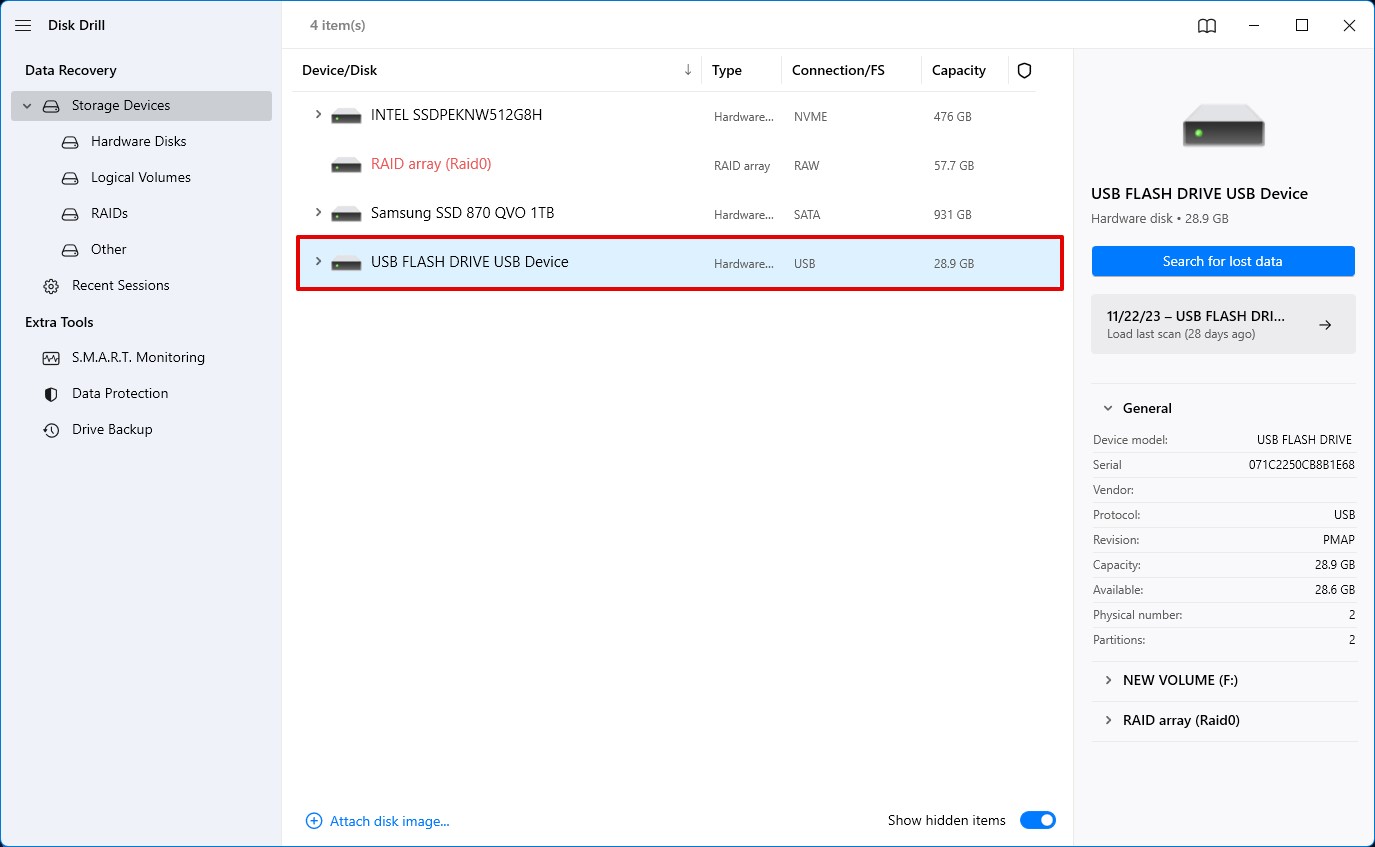1375x847 pixels.
Task: Sort by Capacity column header
Action: [959, 70]
